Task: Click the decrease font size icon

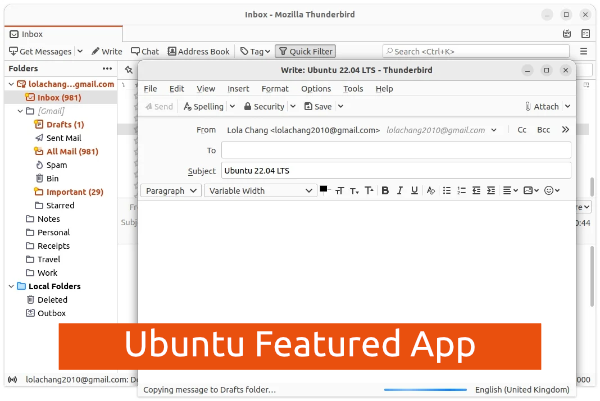Action: pyautogui.click(x=354, y=190)
